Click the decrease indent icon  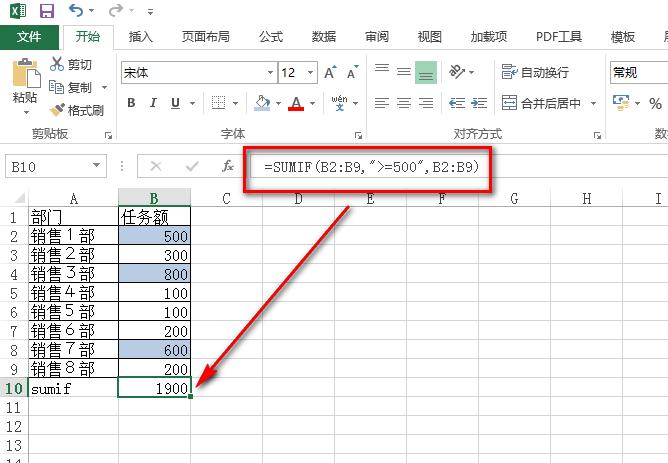[457, 103]
